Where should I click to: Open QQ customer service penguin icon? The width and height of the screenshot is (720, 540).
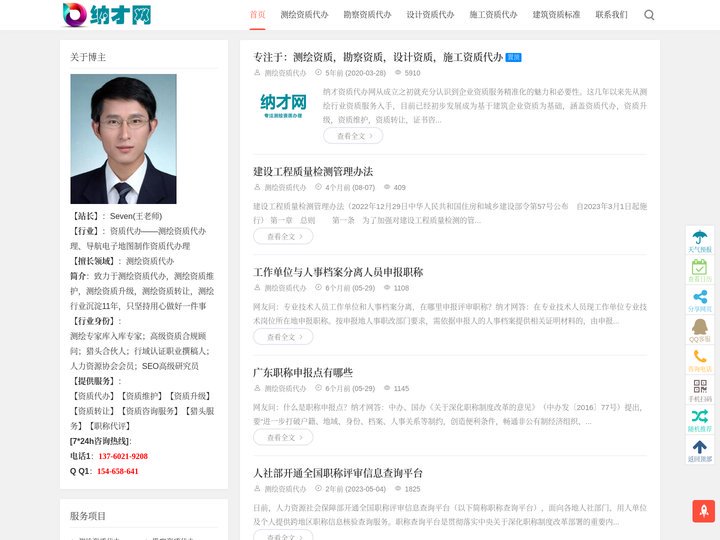[699, 330]
